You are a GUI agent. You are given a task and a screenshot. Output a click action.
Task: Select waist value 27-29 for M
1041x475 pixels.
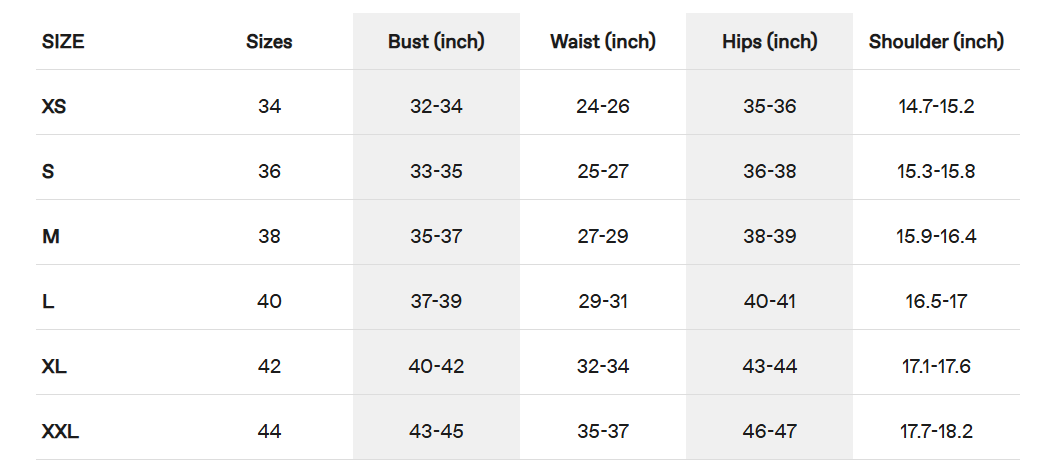pyautogui.click(x=603, y=237)
